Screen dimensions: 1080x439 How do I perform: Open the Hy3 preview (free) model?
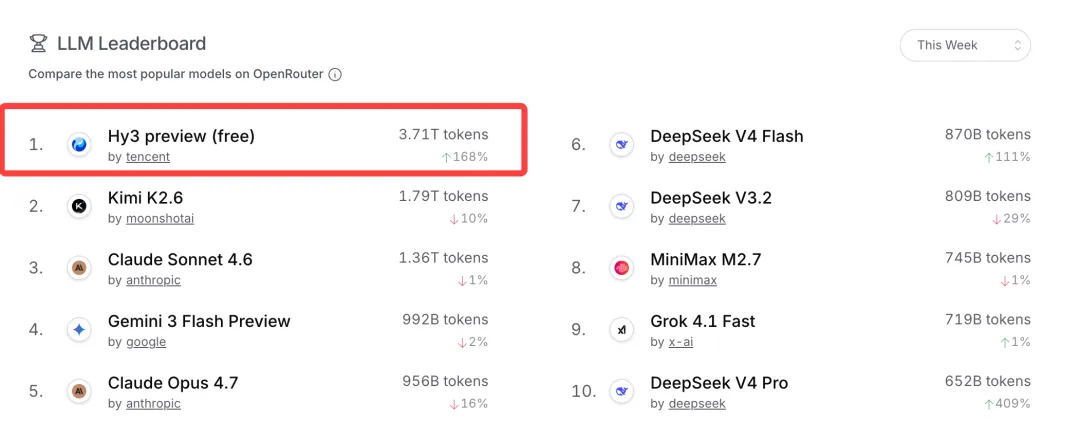tap(181, 136)
